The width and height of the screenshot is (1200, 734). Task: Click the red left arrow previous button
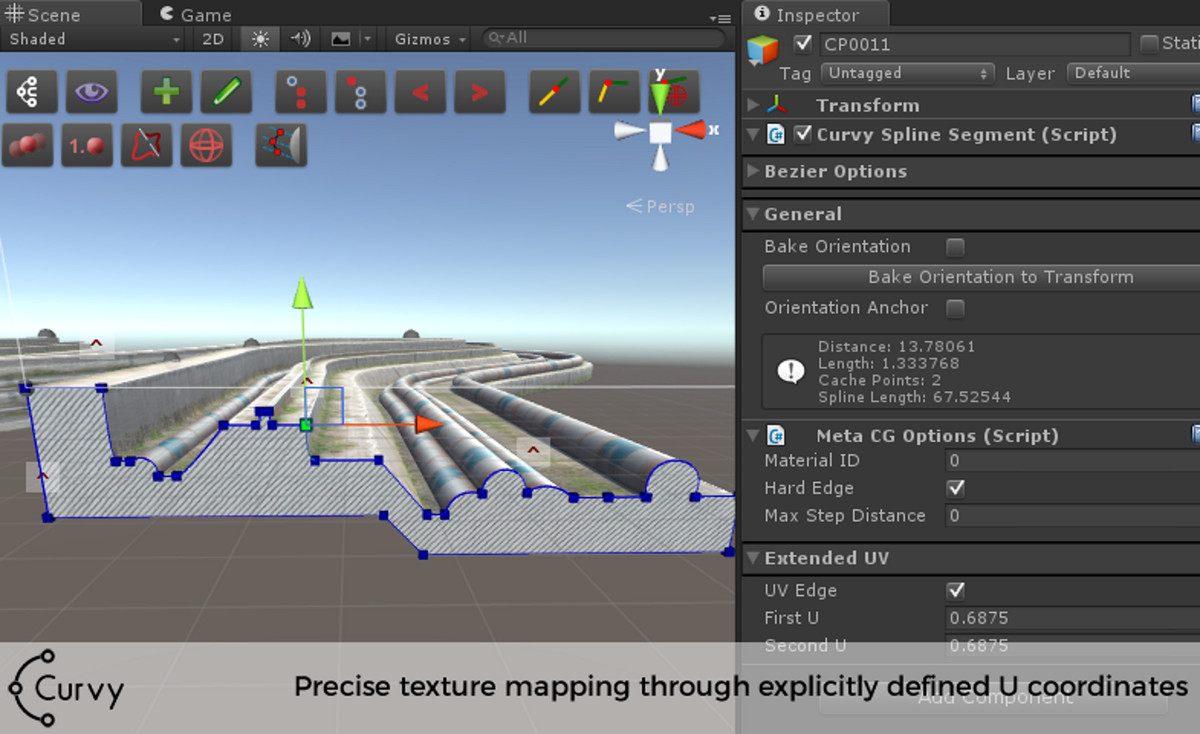pos(420,92)
